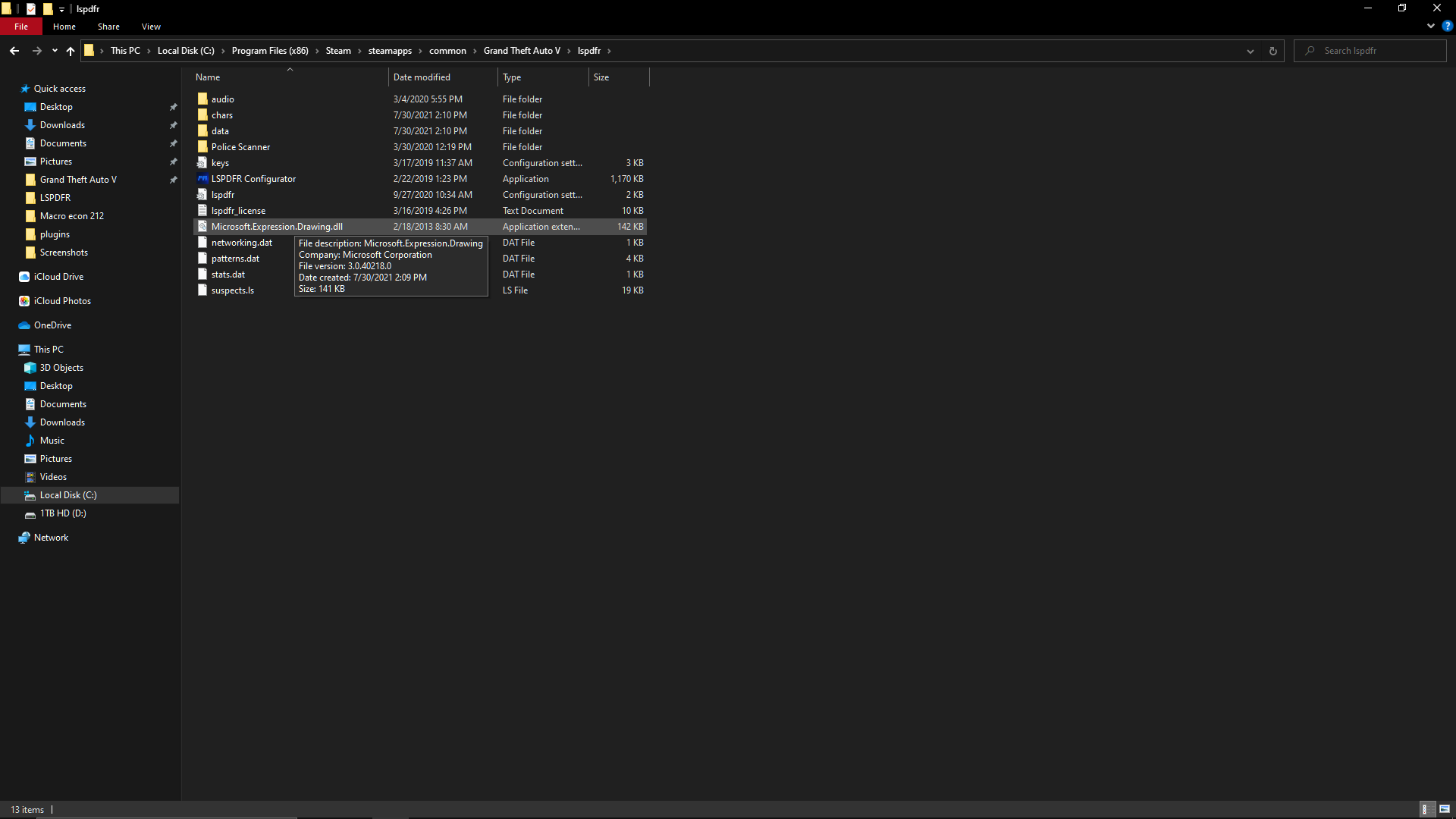Click the Up one level arrow
The image size is (1456, 819).
point(71,51)
